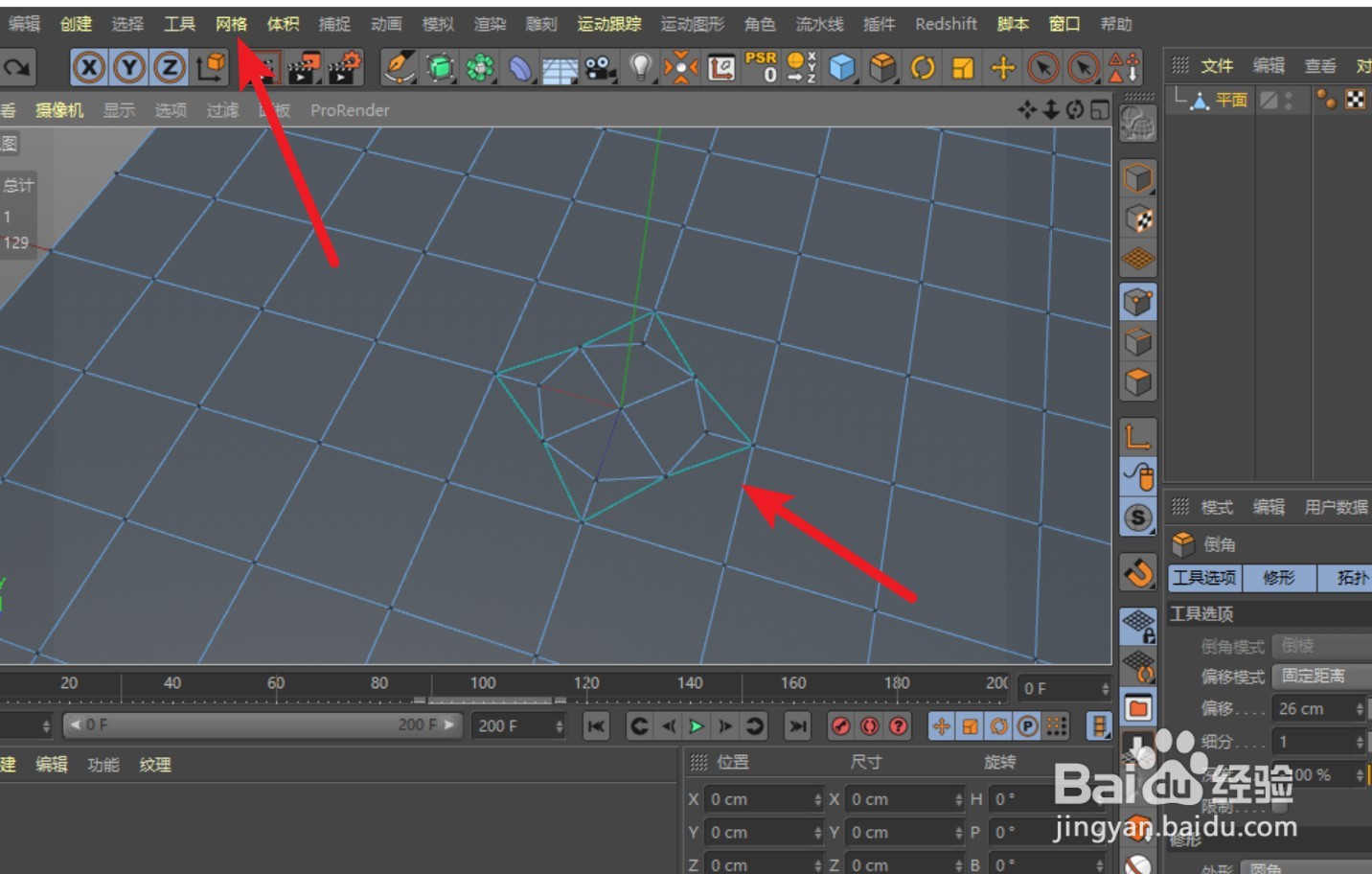Open the 脚本 (Script) menu
The width and height of the screenshot is (1372, 874).
[1013, 24]
